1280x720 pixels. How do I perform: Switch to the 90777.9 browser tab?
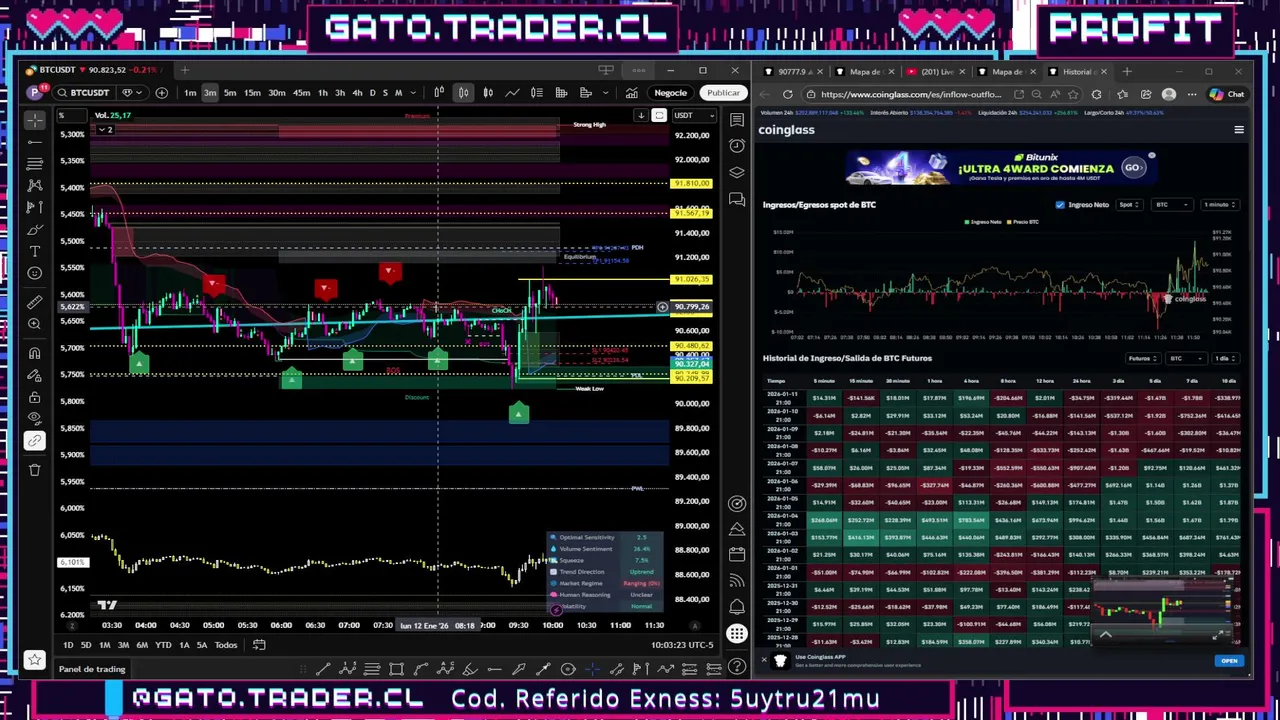pyautogui.click(x=791, y=72)
